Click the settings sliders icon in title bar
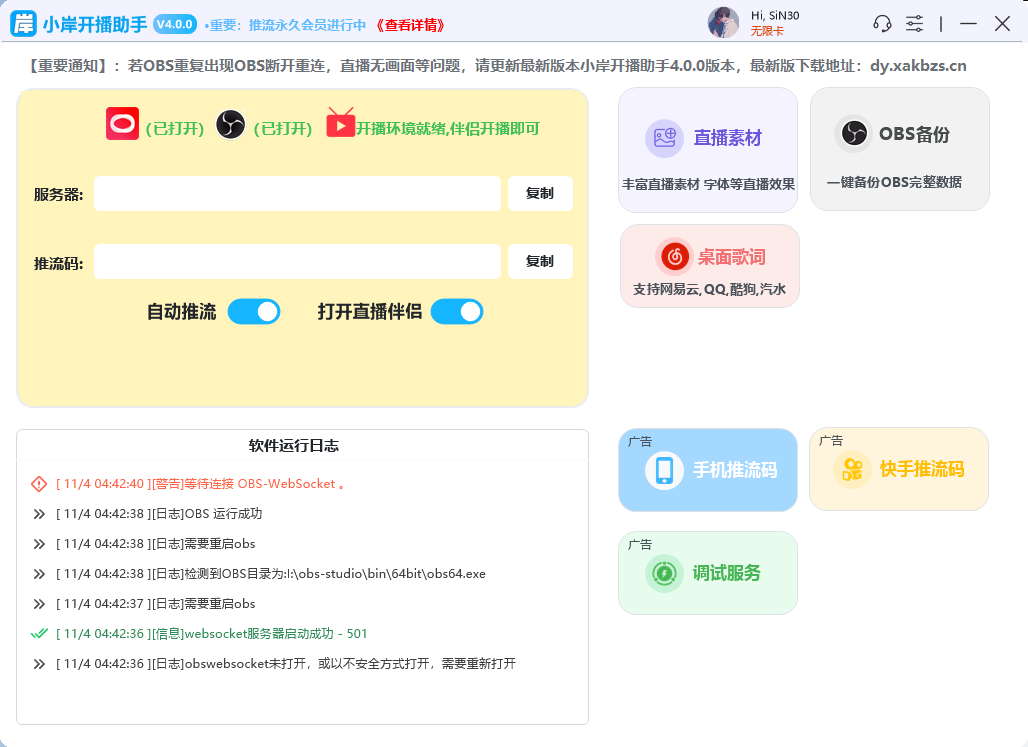 (913, 25)
